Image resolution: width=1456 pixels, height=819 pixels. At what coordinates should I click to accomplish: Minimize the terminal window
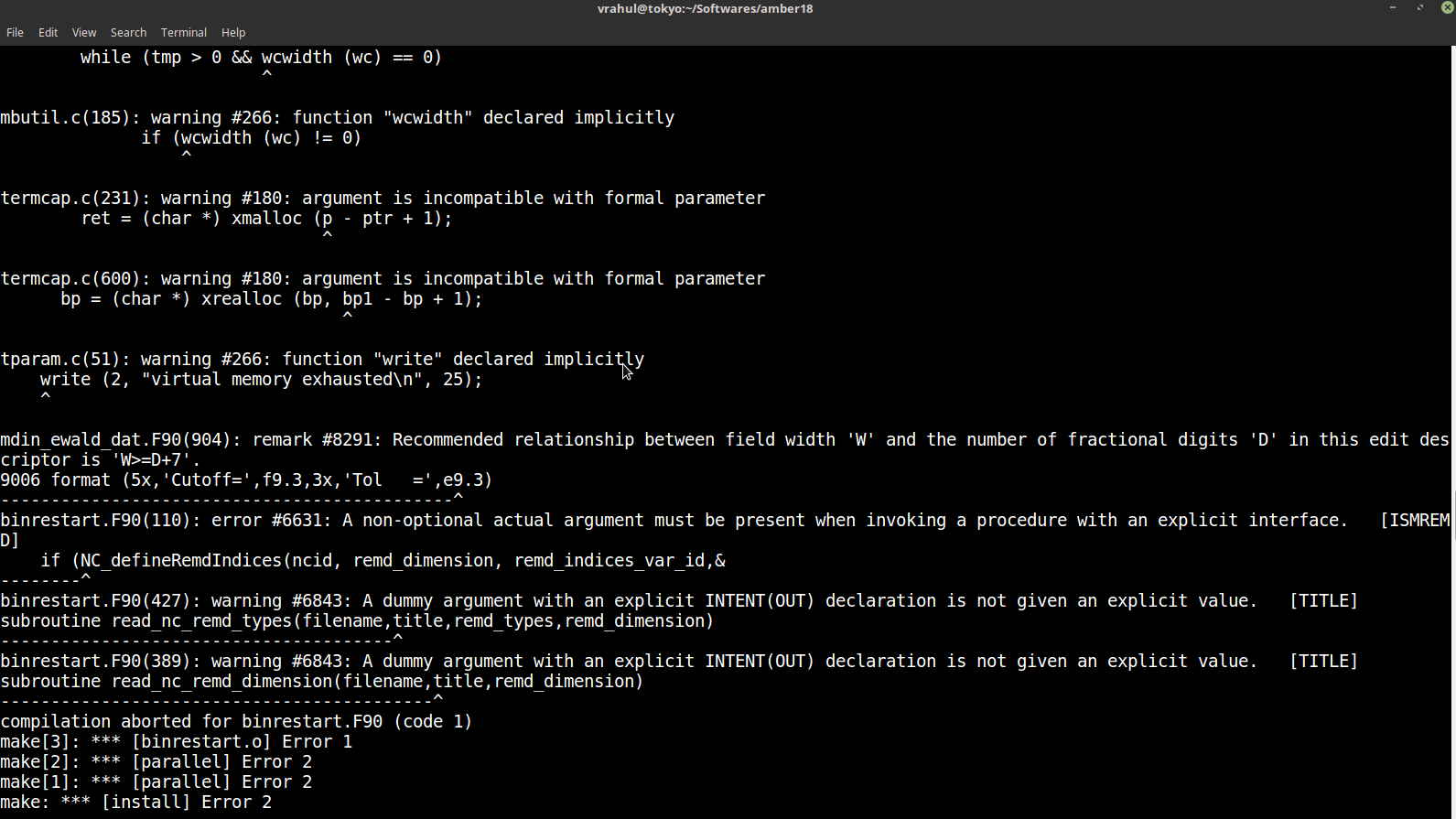[1393, 7]
